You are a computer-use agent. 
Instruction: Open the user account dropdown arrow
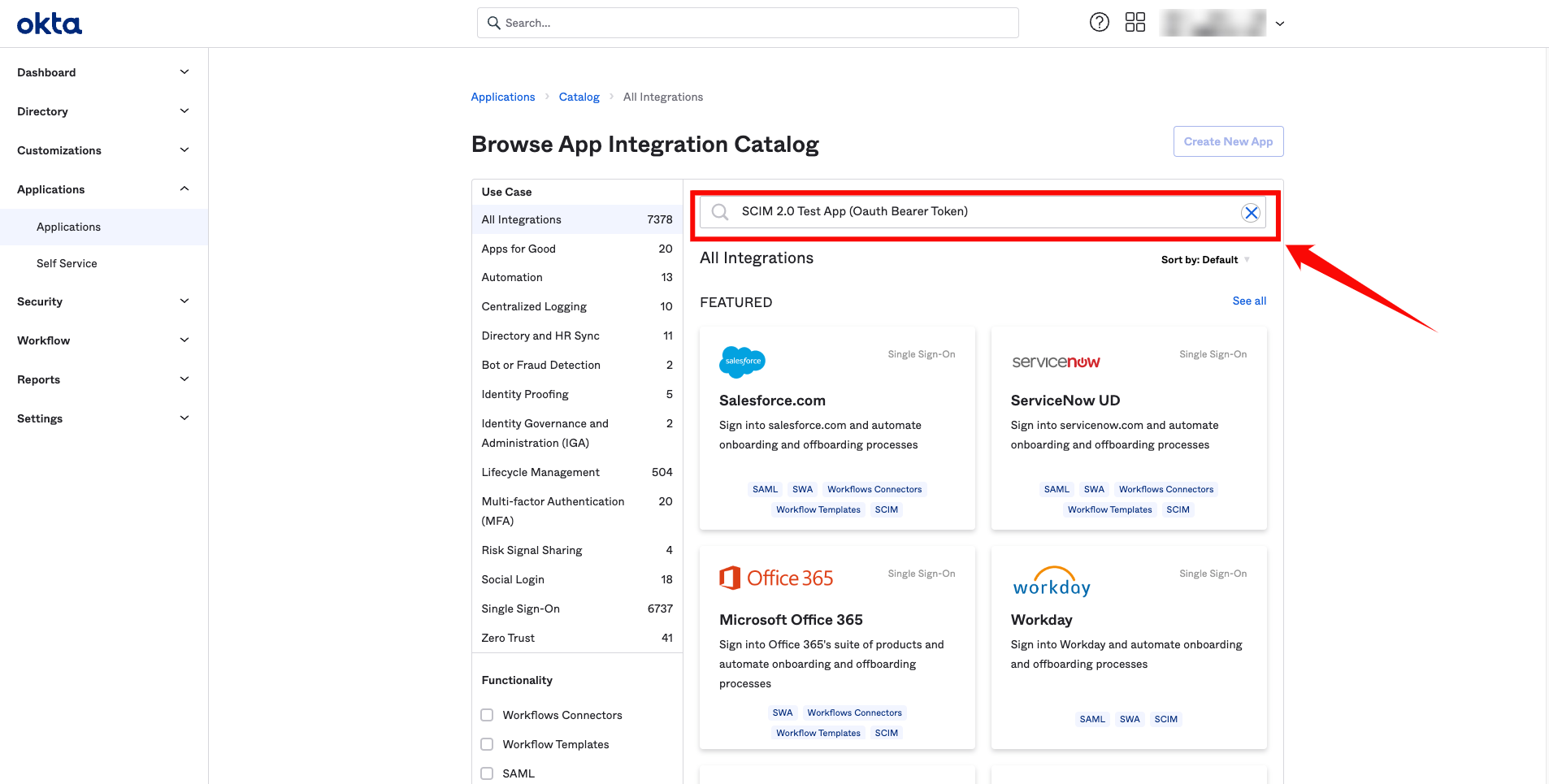(x=1280, y=24)
